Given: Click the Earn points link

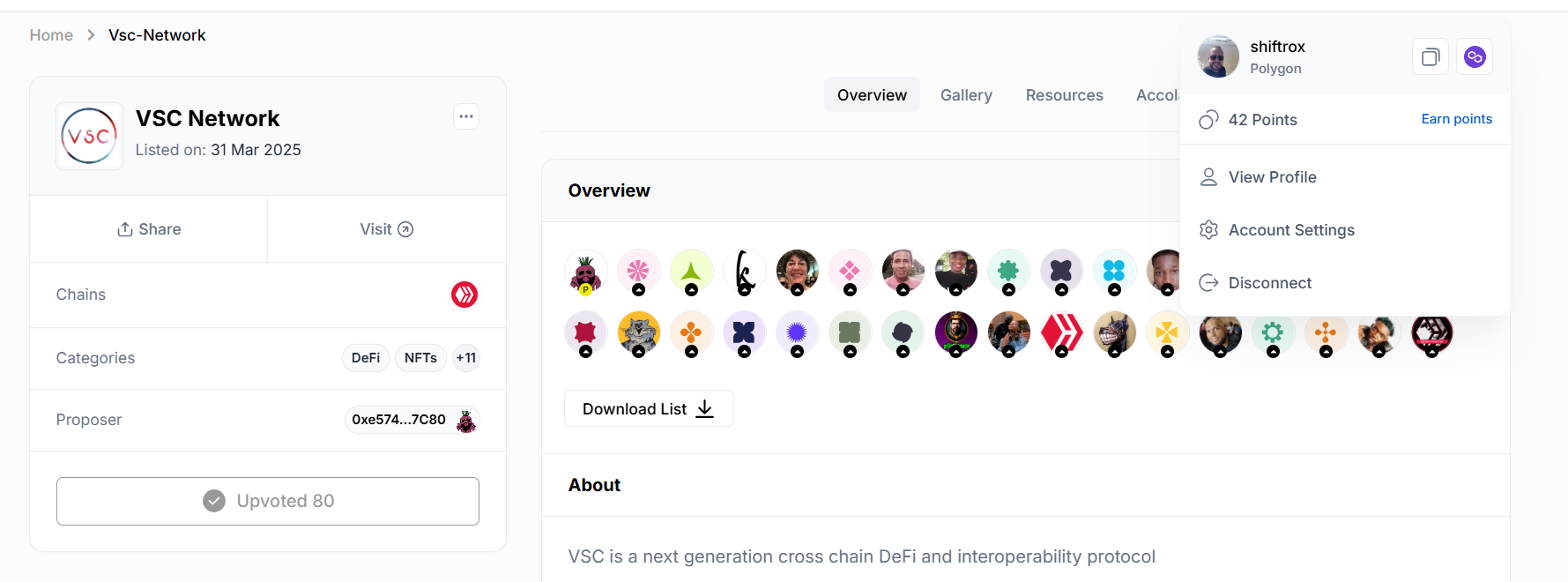Looking at the screenshot, I should (1456, 119).
